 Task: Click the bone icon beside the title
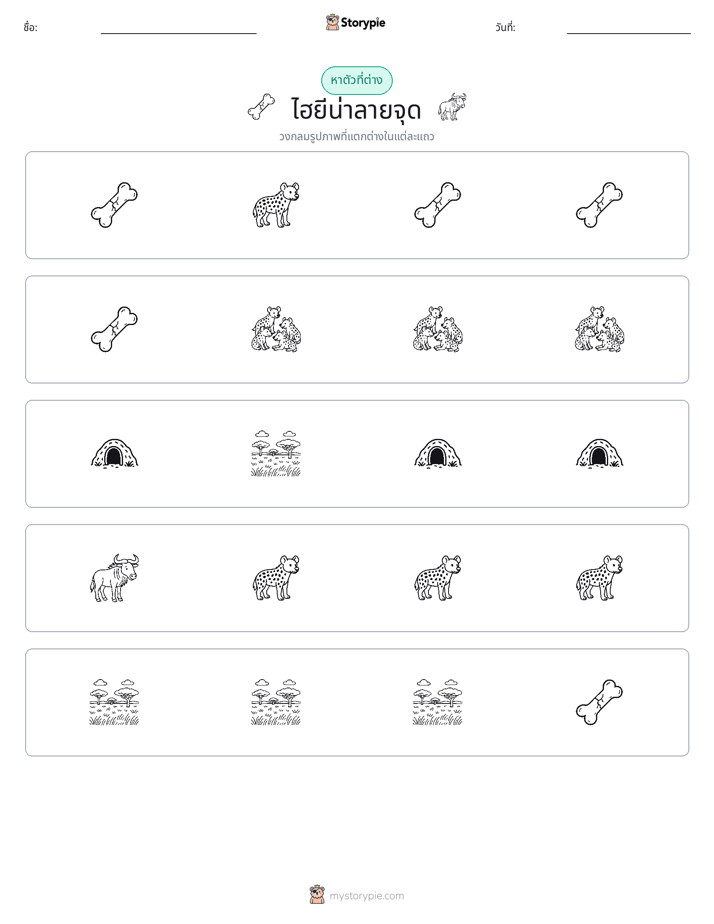tap(261, 107)
